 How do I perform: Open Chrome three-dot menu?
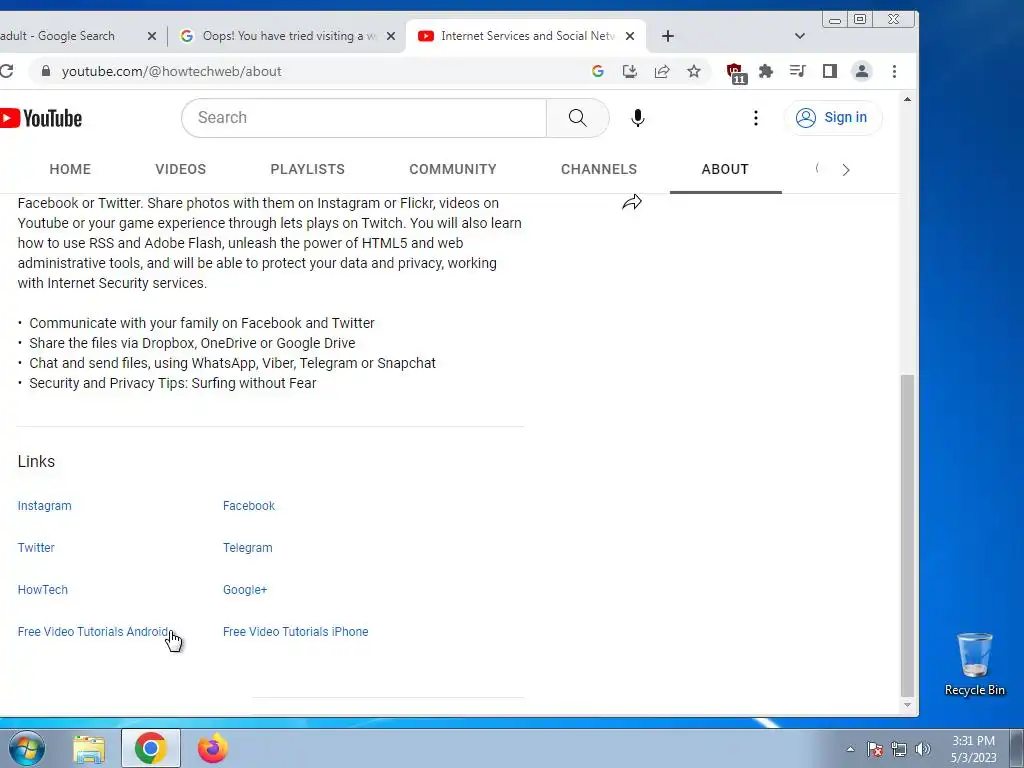(894, 71)
